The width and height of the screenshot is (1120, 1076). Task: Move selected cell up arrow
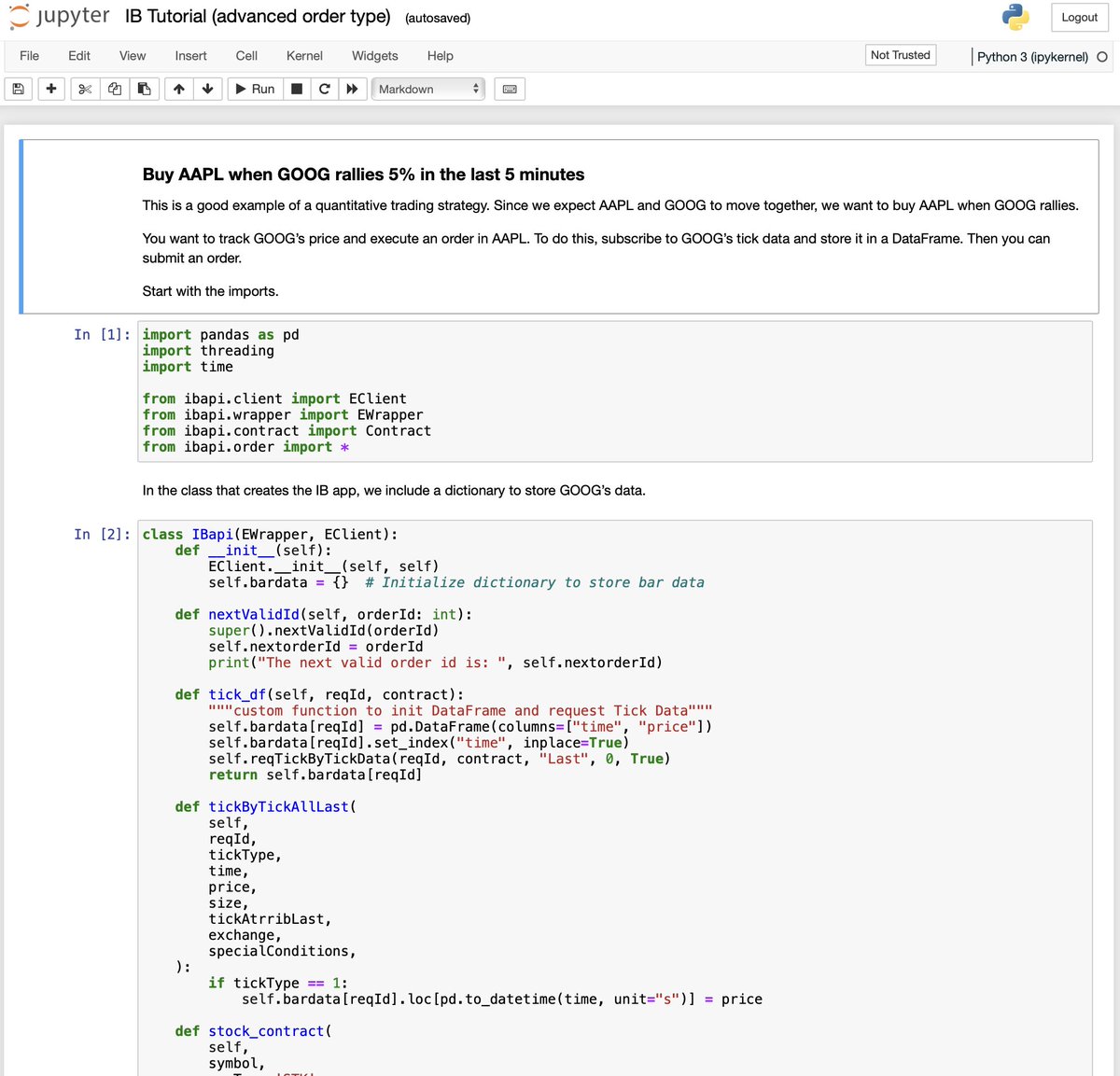point(178,89)
